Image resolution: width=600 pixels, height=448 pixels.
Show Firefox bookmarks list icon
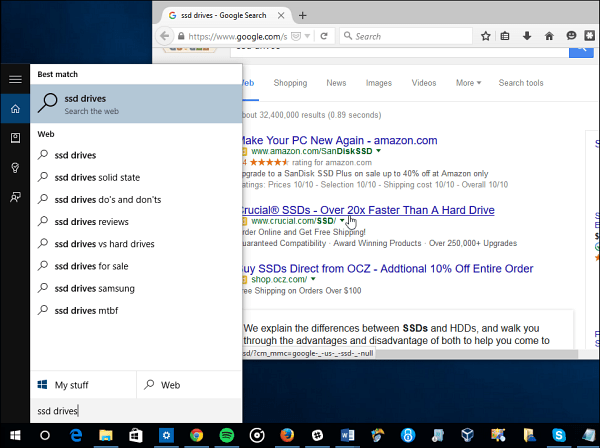505,36
